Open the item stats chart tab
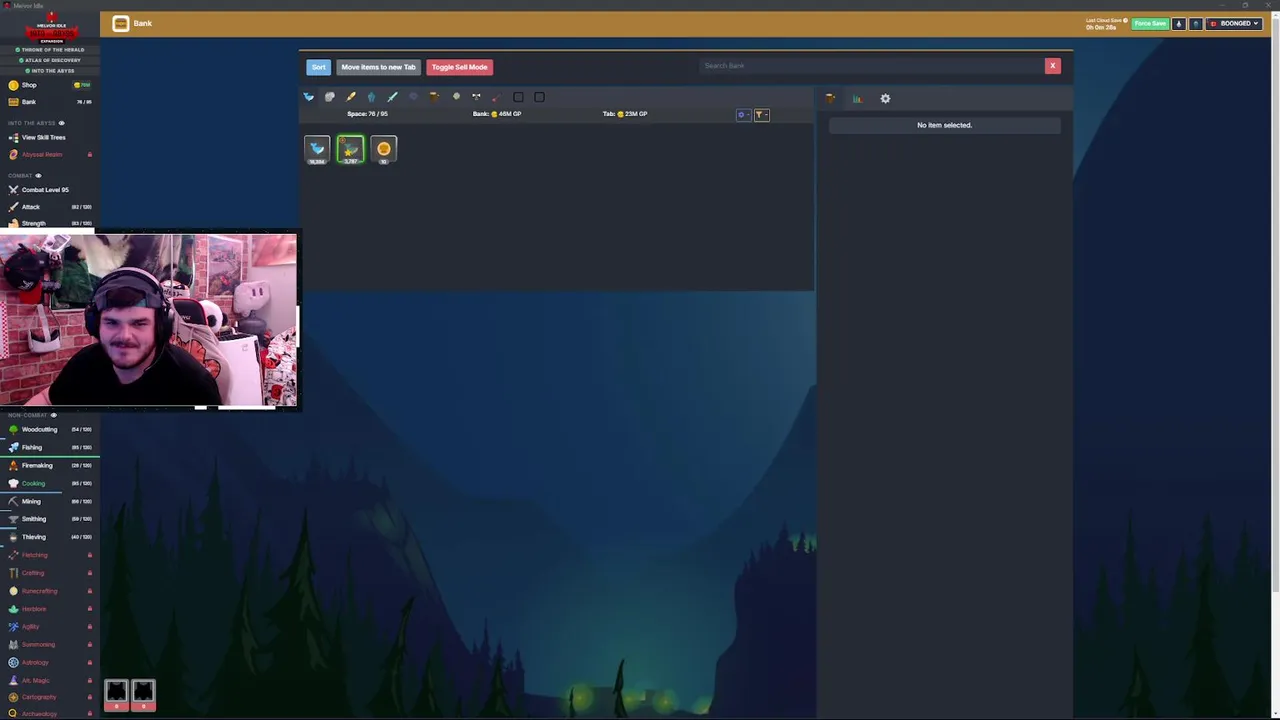This screenshot has width=1280, height=720. [857, 98]
